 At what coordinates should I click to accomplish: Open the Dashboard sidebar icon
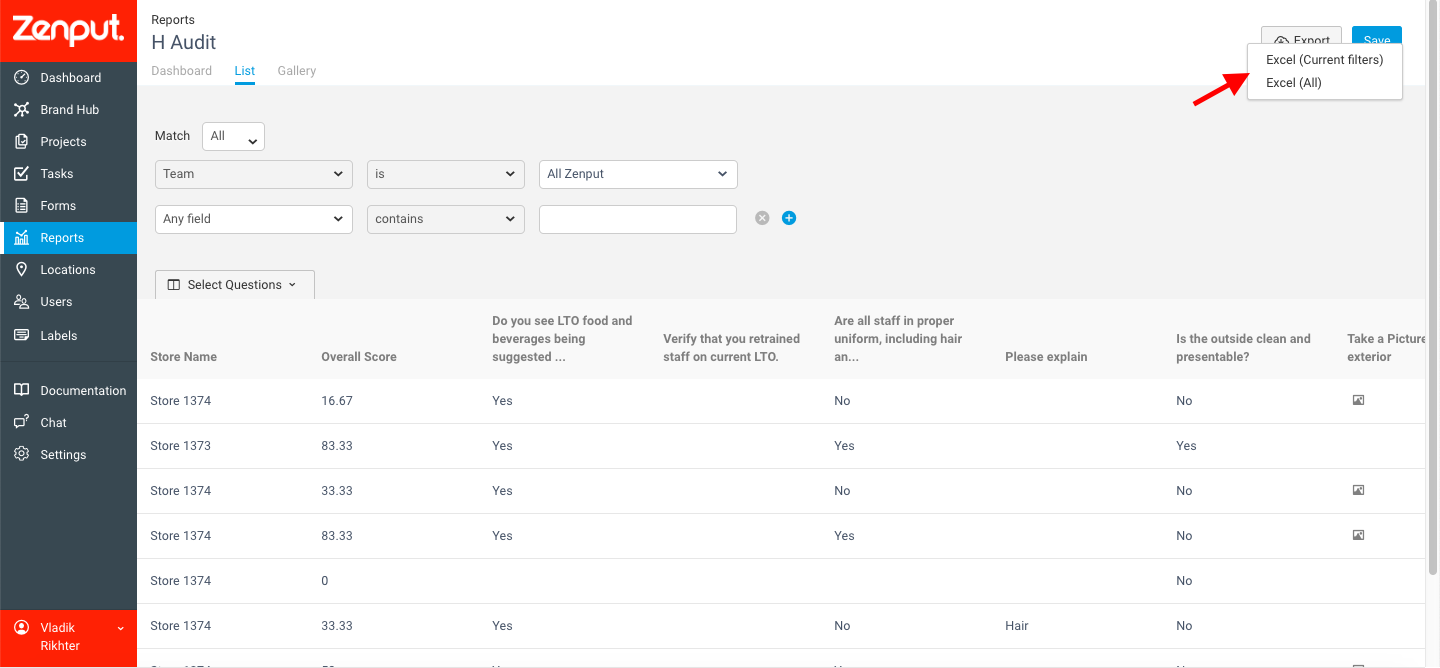pyautogui.click(x=21, y=78)
